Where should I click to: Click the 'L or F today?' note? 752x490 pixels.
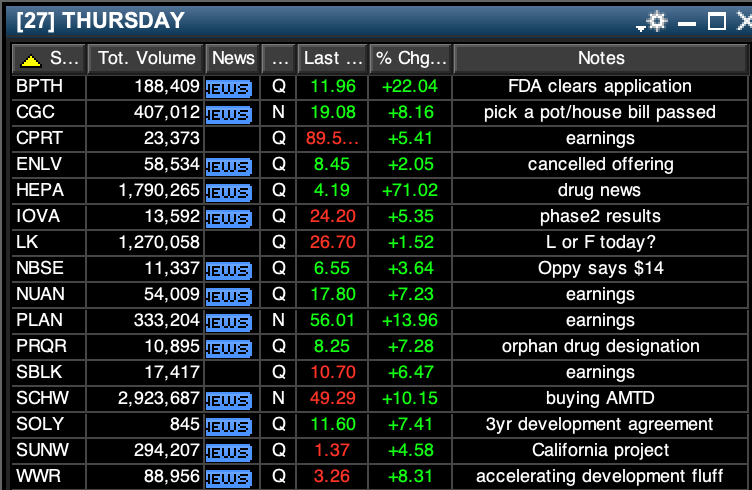[600, 242]
